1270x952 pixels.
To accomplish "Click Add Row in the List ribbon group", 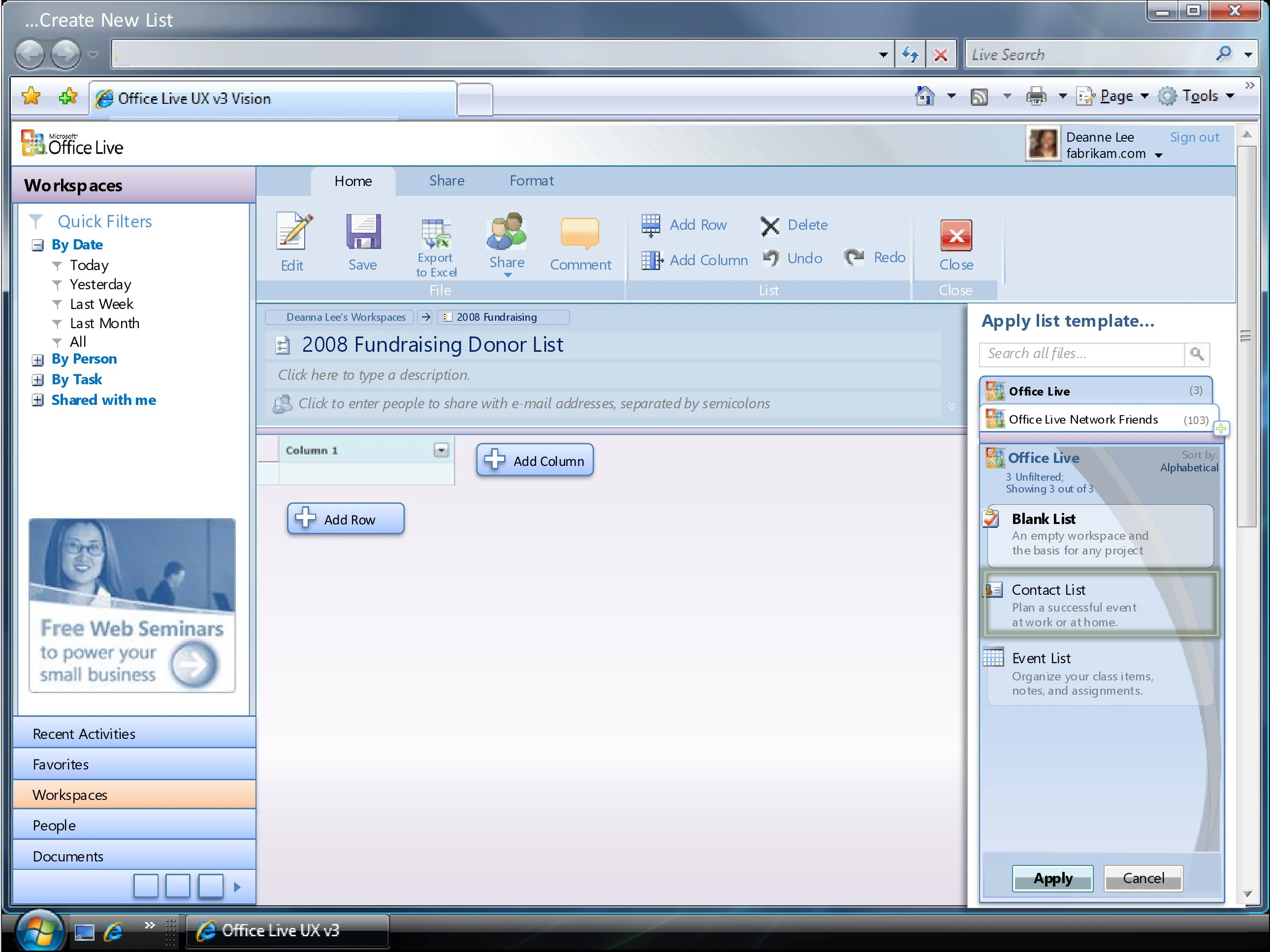I will pos(684,225).
